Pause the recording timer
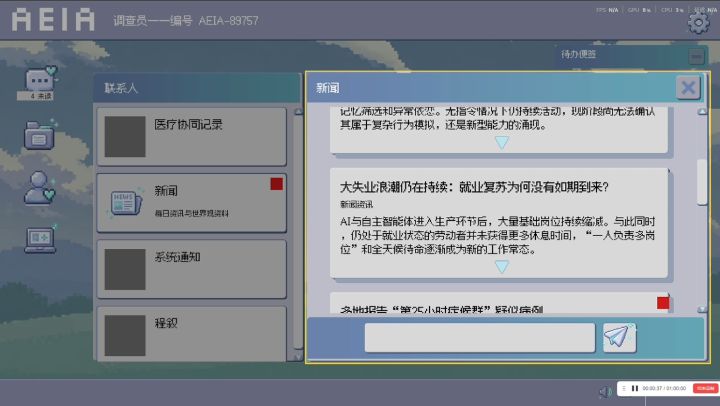The width and height of the screenshot is (720, 406). point(635,389)
